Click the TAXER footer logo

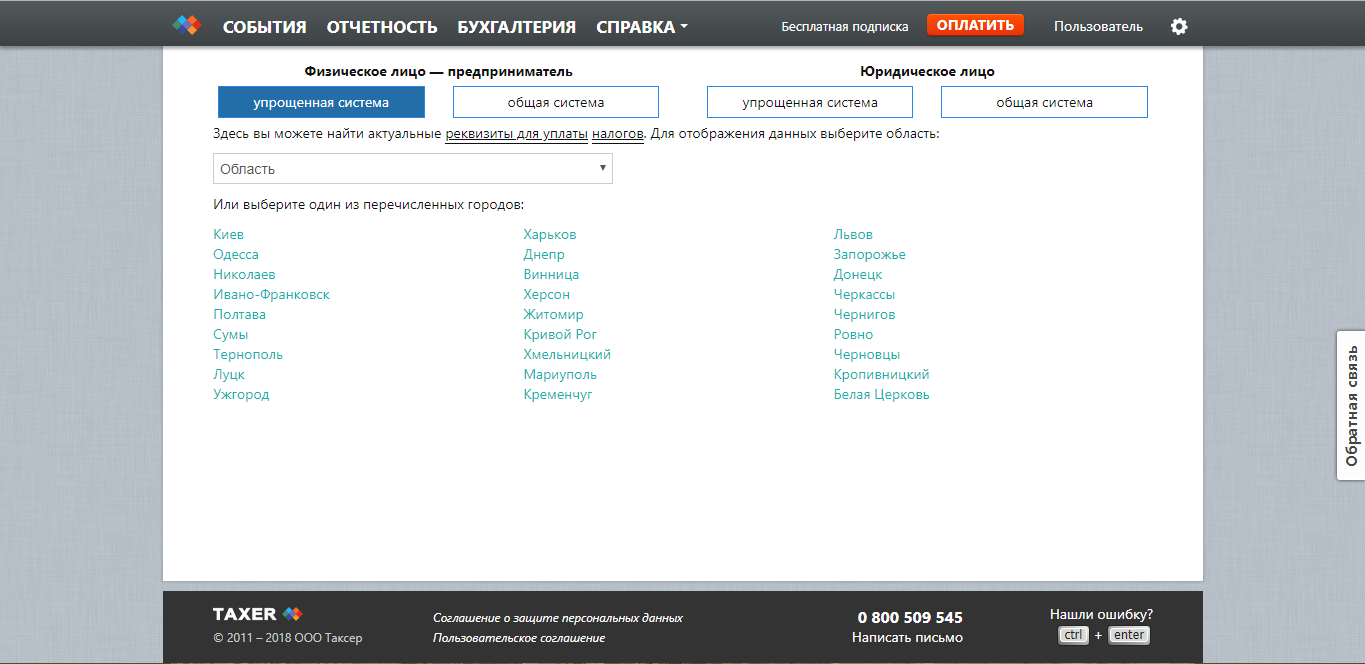click(x=257, y=614)
